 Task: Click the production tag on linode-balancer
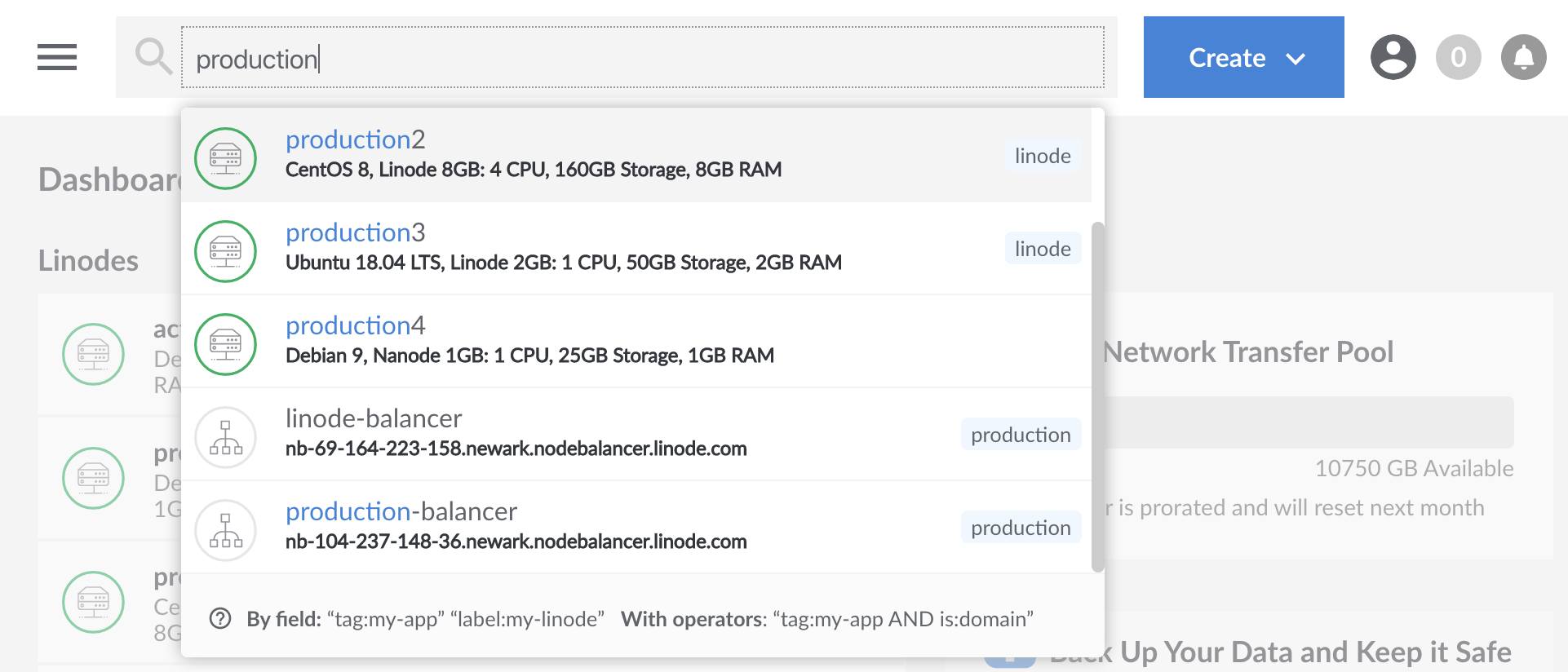[1020, 435]
